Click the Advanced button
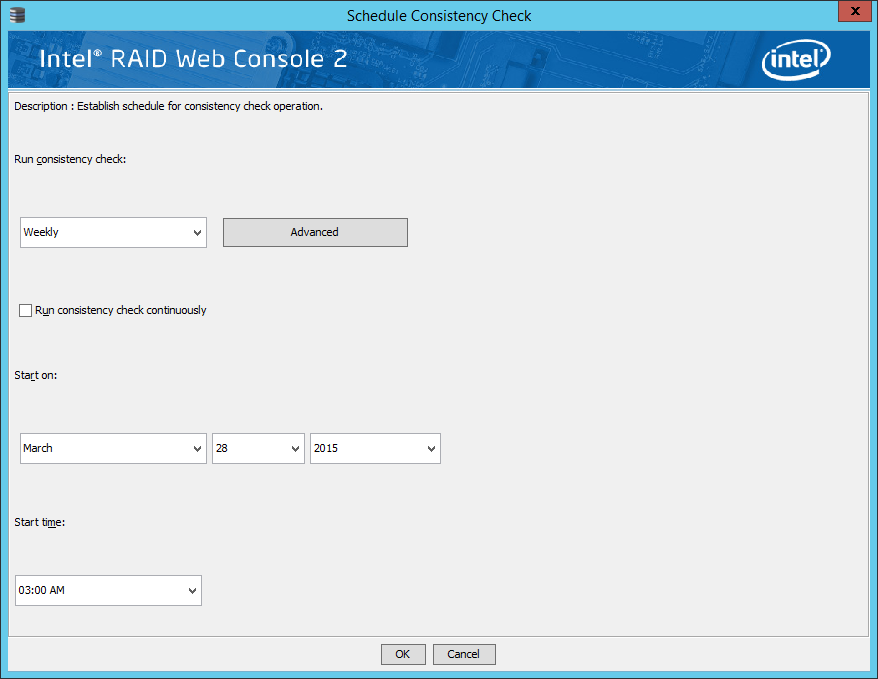This screenshot has height=679, width=878. click(315, 232)
